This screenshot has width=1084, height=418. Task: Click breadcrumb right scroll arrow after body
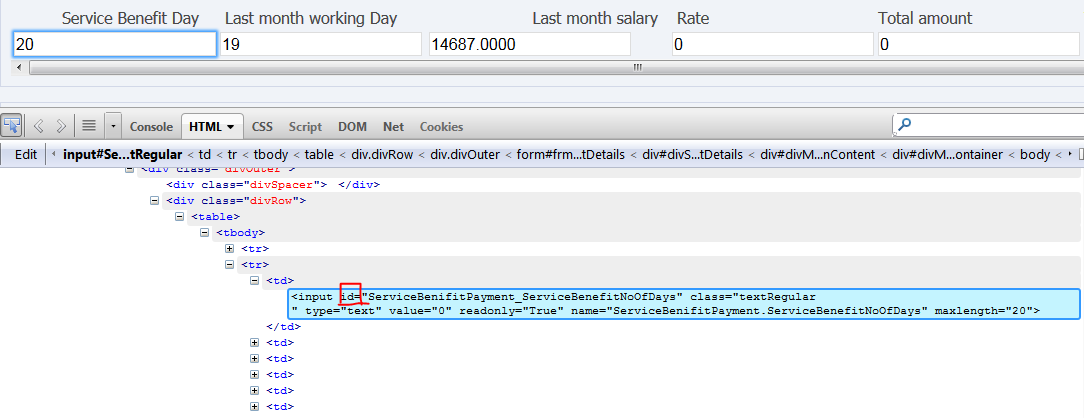pos(1071,155)
